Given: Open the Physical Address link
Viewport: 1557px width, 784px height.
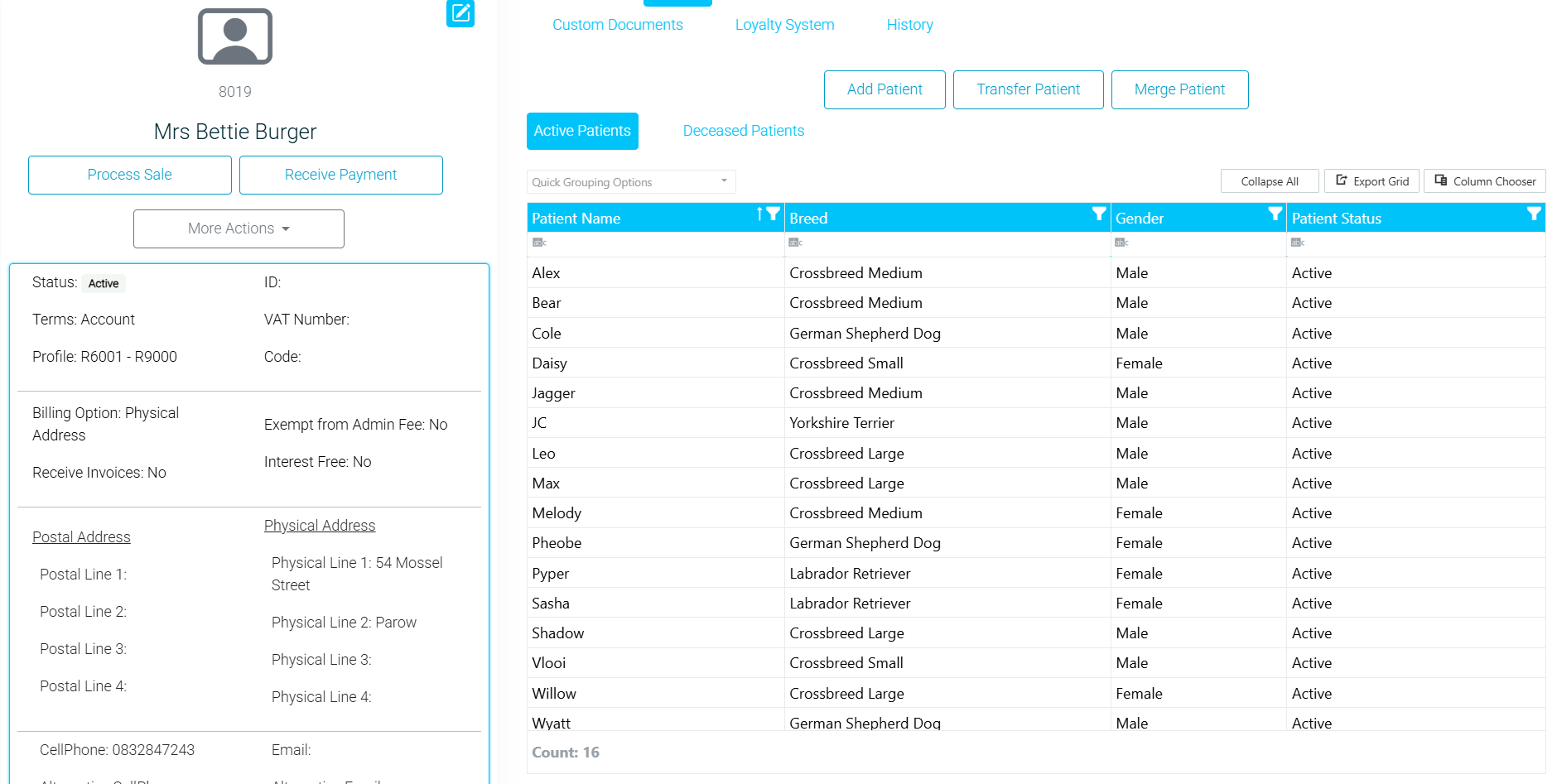Looking at the screenshot, I should click(x=320, y=526).
